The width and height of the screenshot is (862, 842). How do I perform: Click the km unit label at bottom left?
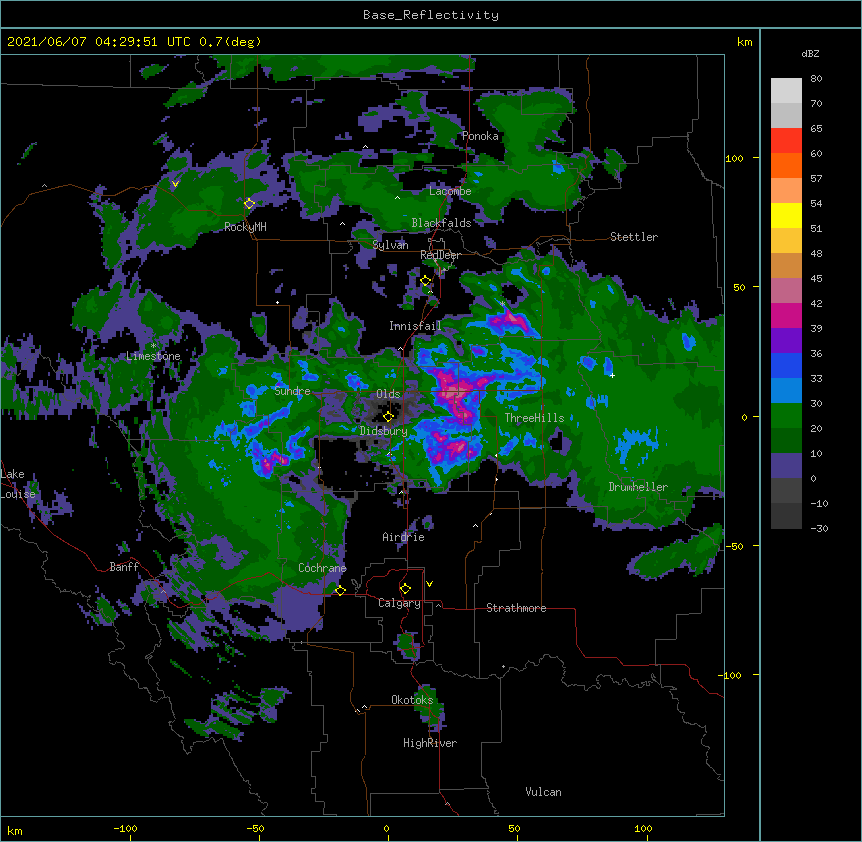pos(15,830)
